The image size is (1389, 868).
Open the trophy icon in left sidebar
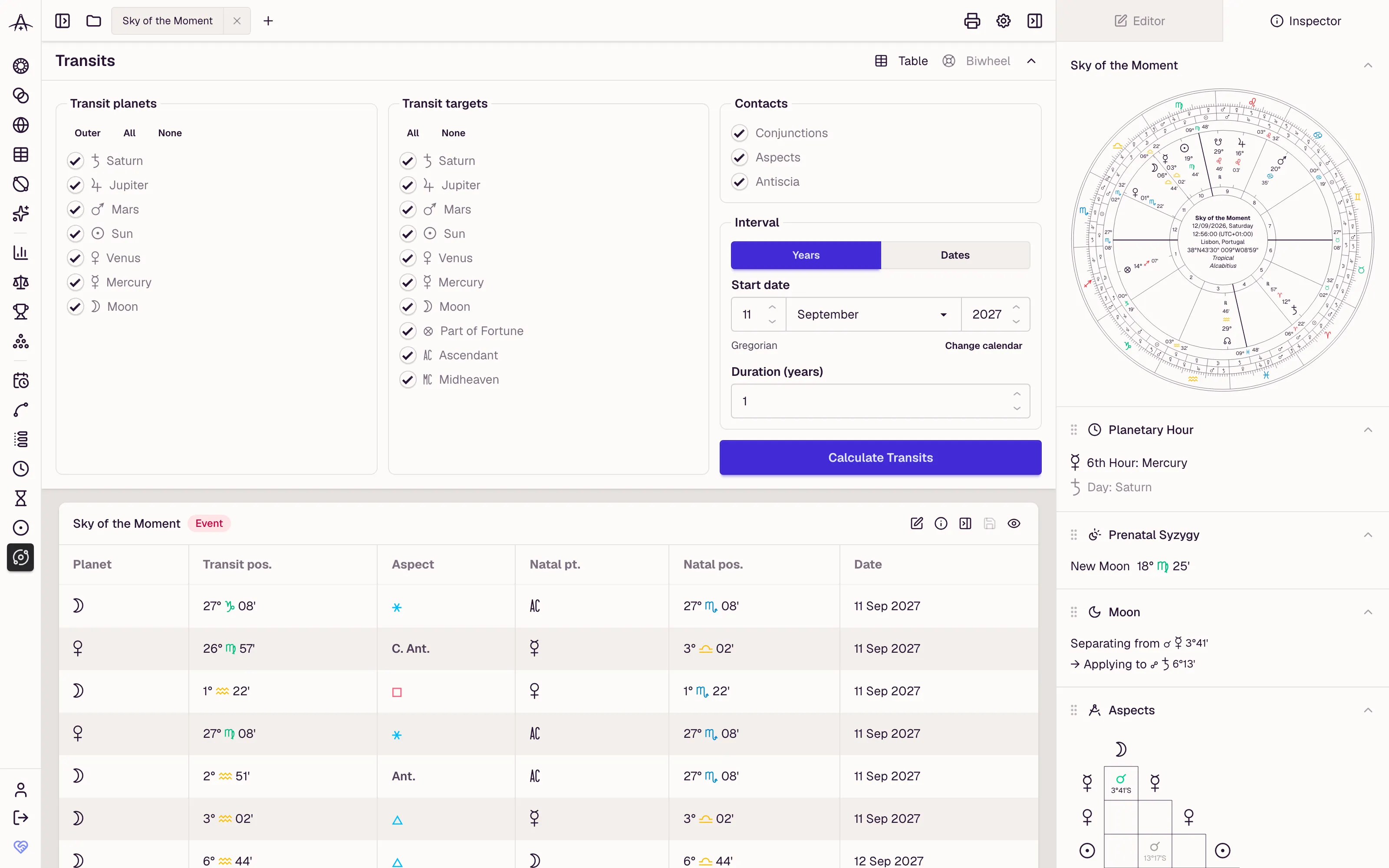point(21,312)
